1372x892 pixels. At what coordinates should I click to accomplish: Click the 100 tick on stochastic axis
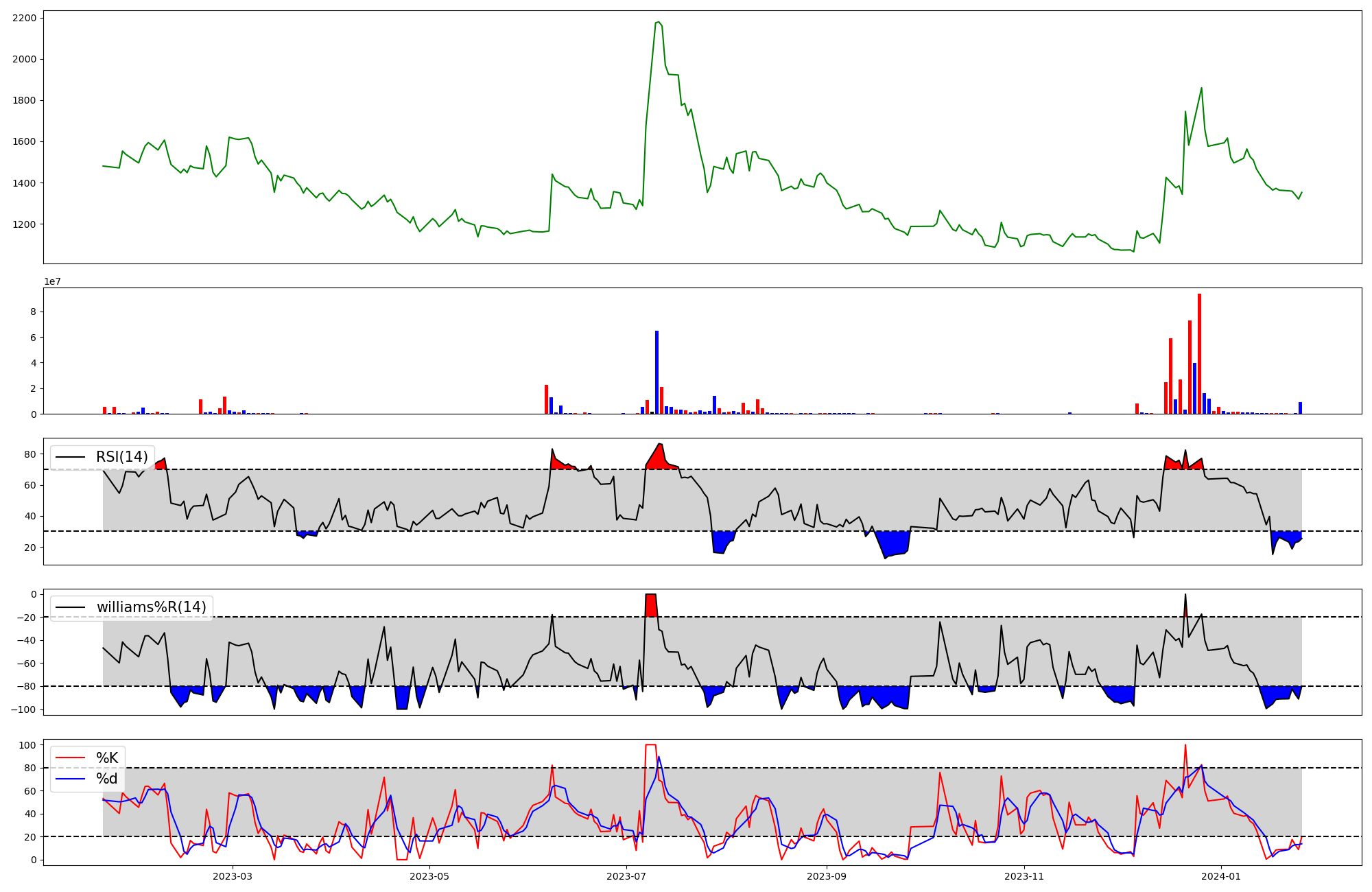coord(29,745)
